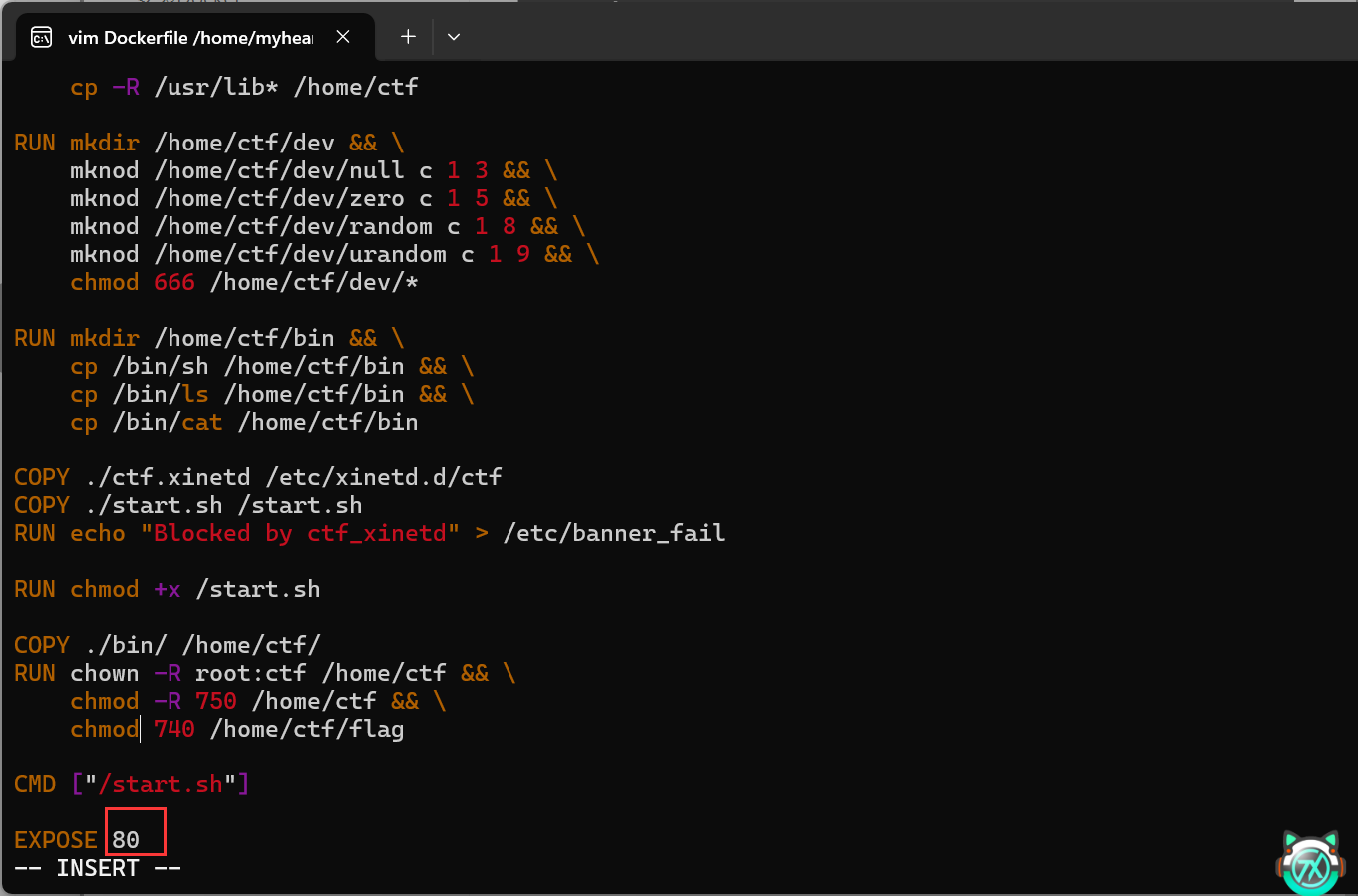Click the port number 80 after EXPOSE
Screen dimensions: 1358x896
coord(126,841)
